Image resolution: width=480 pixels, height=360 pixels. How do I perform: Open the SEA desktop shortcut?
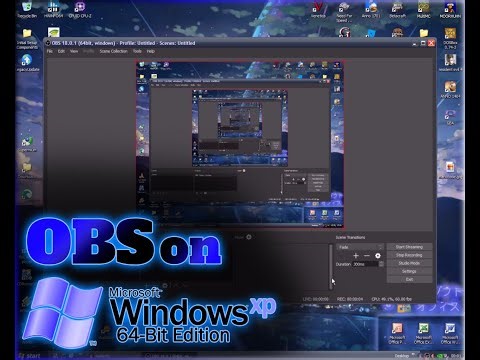pyautogui.click(x=450, y=117)
